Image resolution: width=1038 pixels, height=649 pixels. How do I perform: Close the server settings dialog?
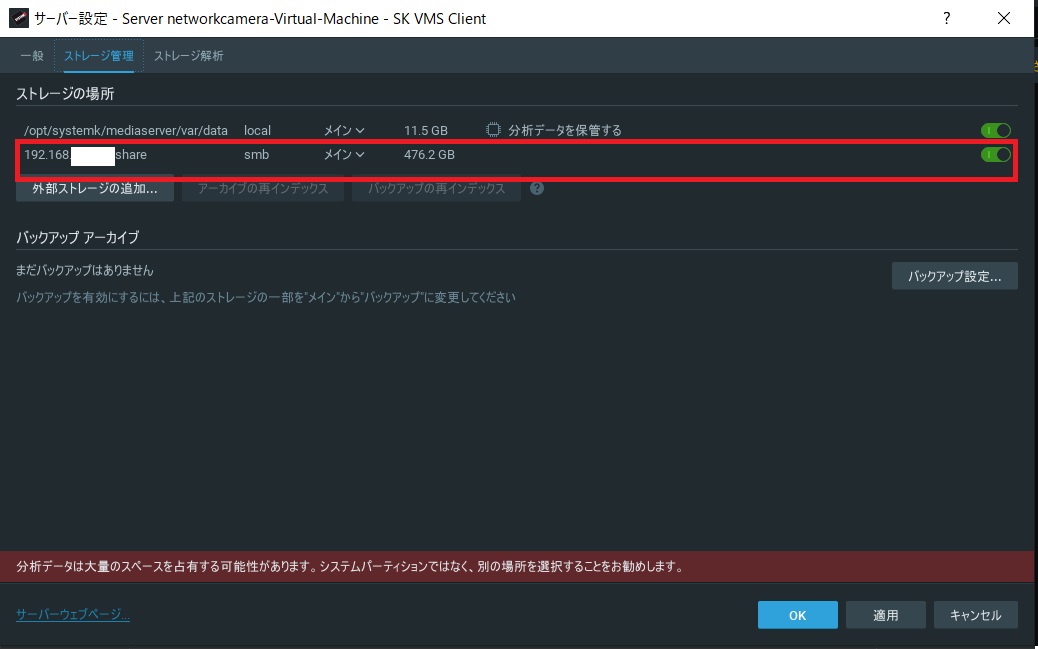pos(1004,19)
